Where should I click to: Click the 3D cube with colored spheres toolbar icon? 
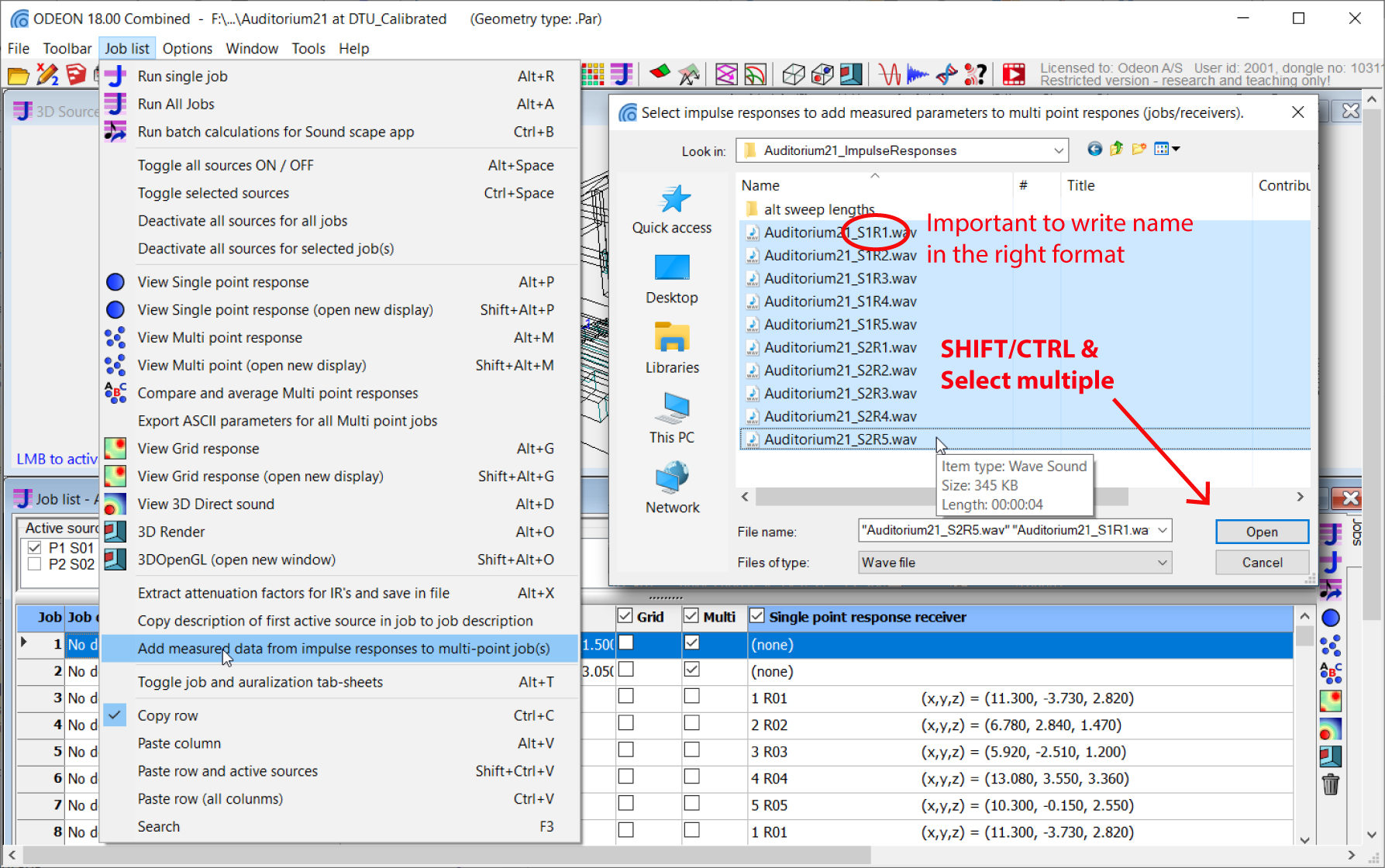click(822, 74)
